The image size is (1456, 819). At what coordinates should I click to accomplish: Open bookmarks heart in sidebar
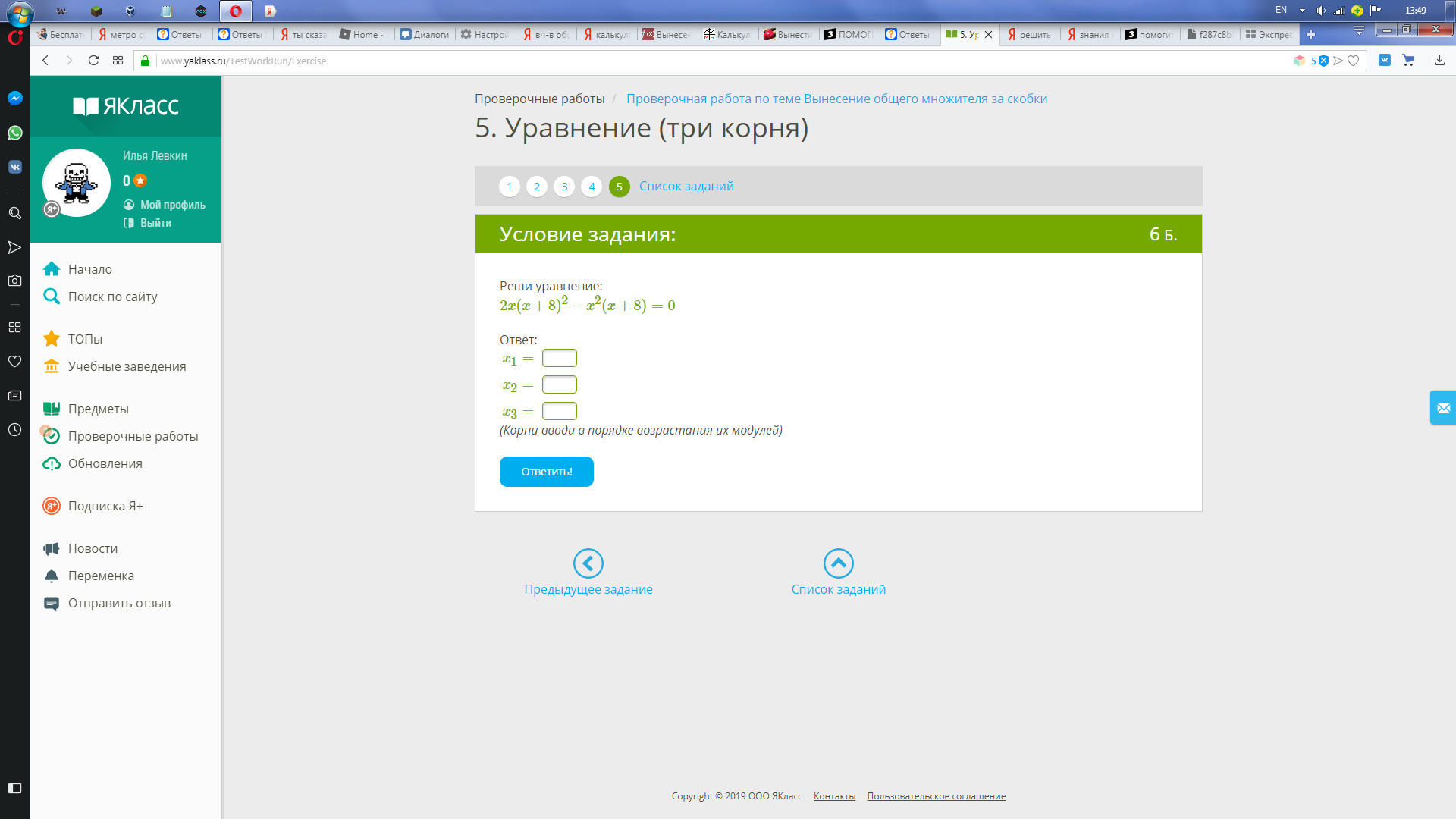tap(14, 362)
